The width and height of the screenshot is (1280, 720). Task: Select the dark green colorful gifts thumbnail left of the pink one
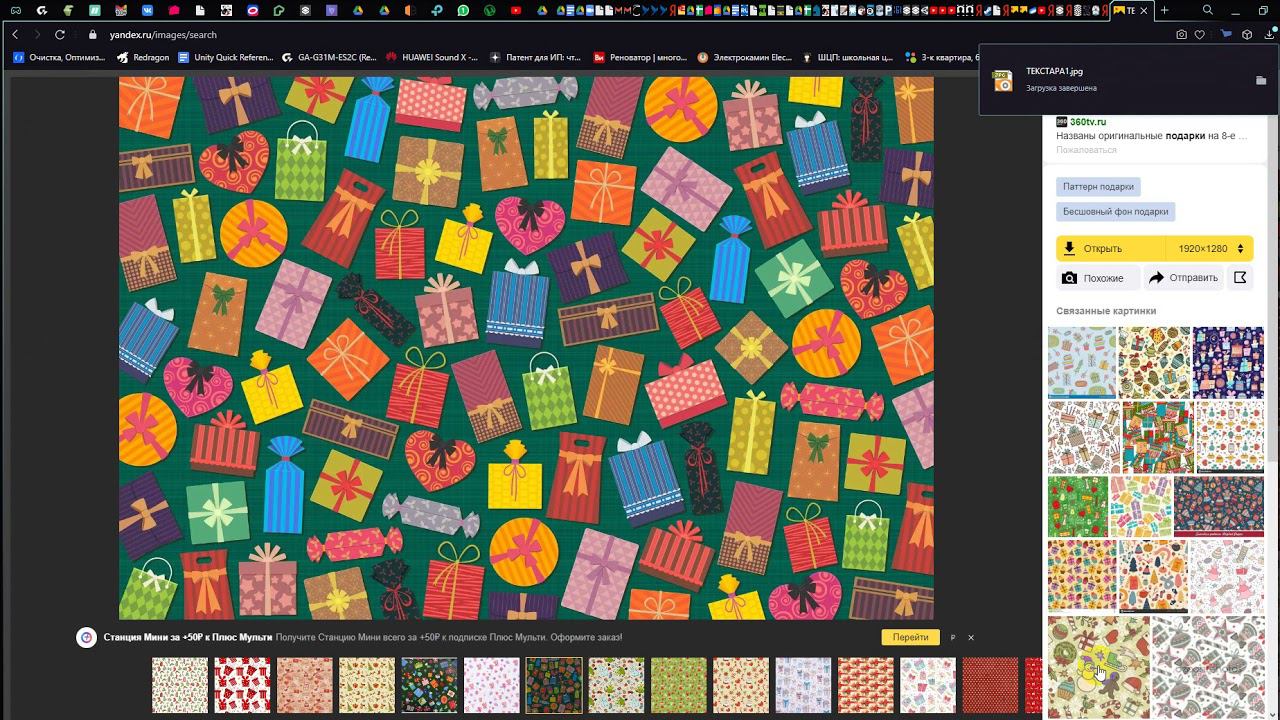point(429,685)
